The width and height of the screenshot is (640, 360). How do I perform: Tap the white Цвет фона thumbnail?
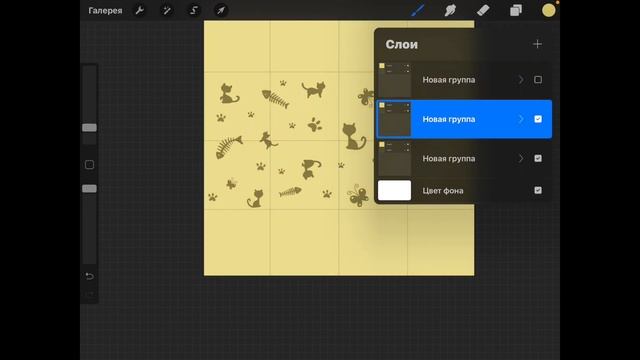(x=394, y=190)
